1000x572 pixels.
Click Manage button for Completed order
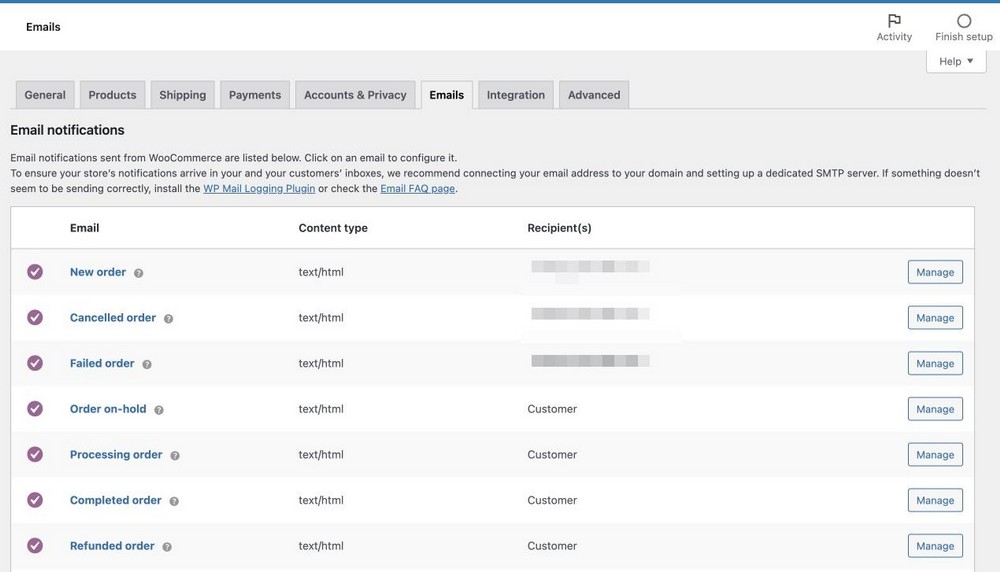[935, 501]
